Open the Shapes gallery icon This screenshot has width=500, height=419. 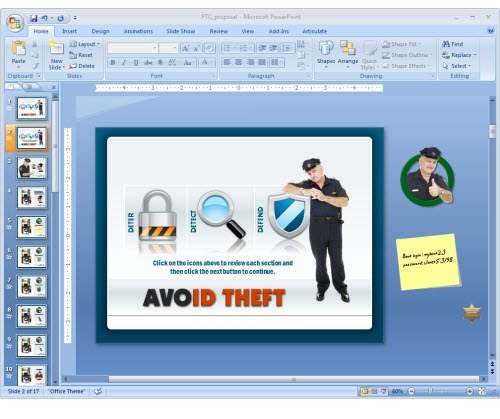point(326,48)
